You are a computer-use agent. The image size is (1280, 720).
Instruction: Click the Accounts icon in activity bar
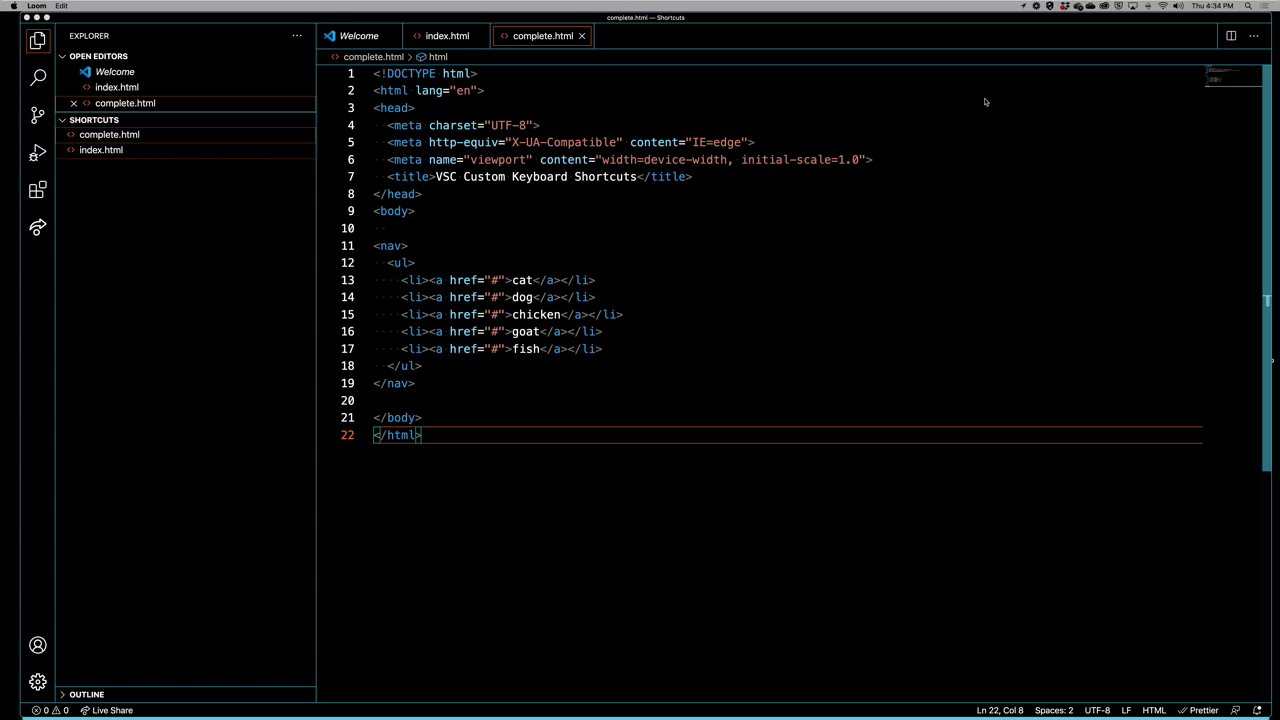click(37, 646)
